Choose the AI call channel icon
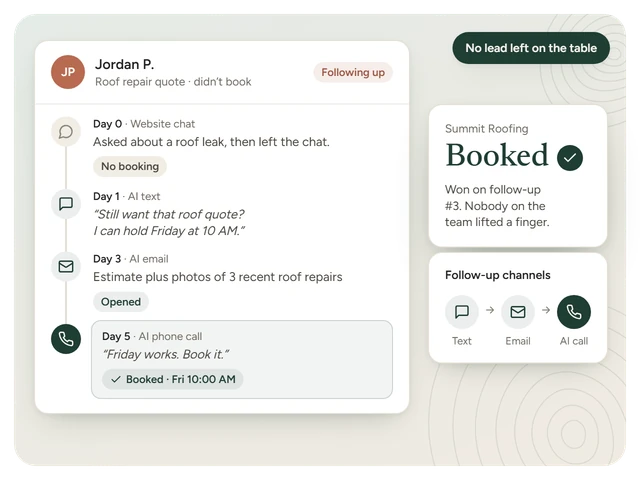 (x=574, y=312)
